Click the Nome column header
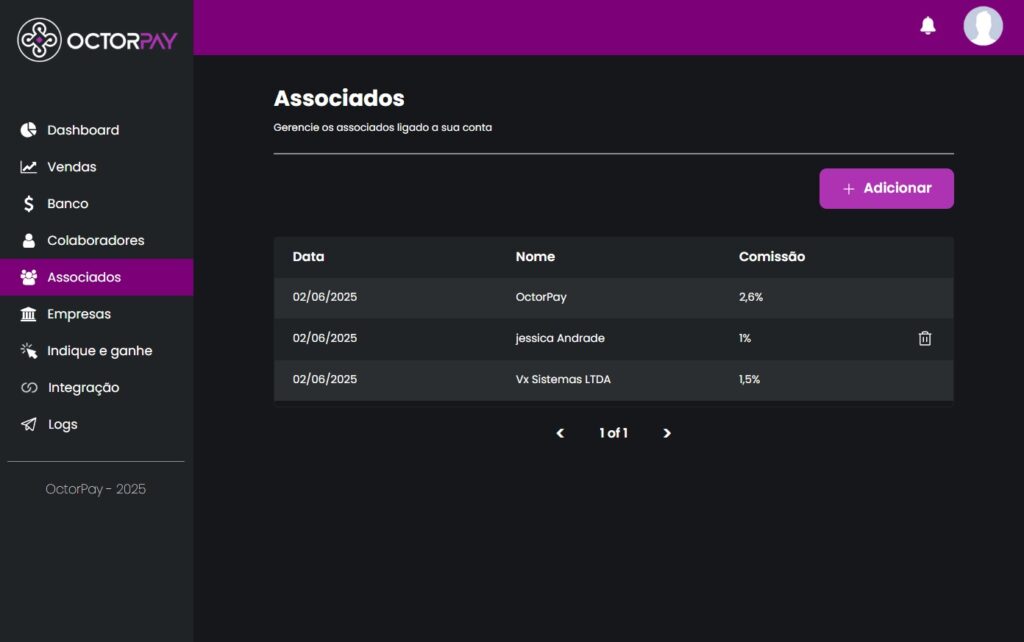Viewport: 1024px width, 642px height. point(535,257)
